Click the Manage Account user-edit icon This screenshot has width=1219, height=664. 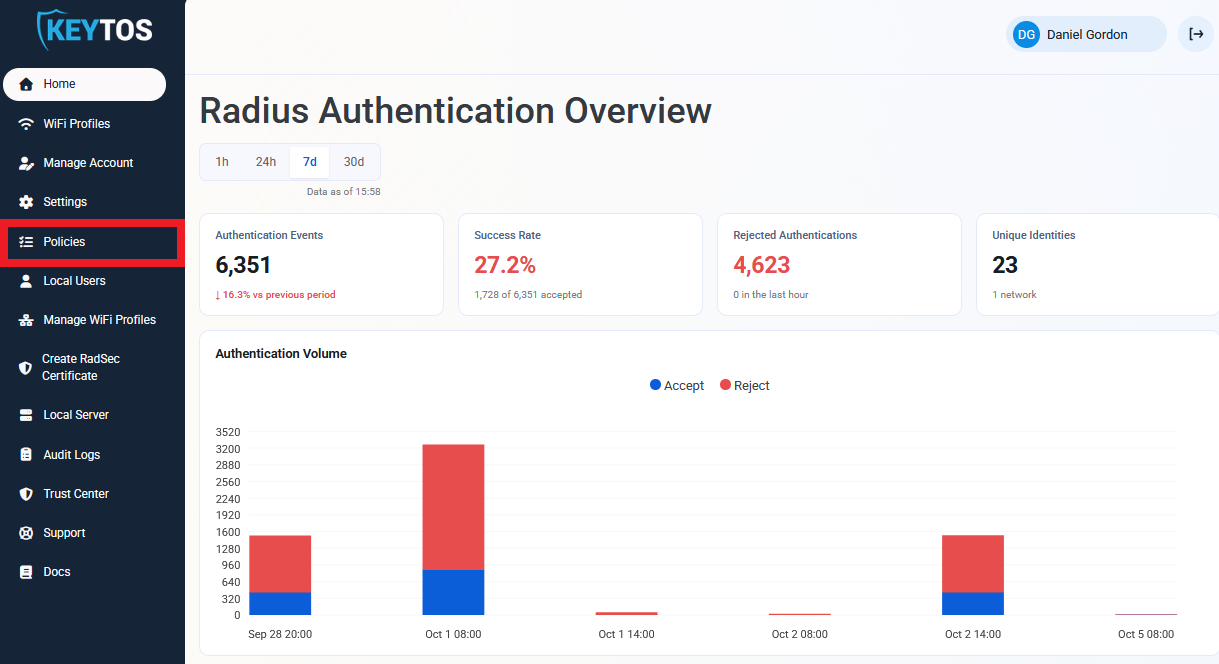click(26, 163)
